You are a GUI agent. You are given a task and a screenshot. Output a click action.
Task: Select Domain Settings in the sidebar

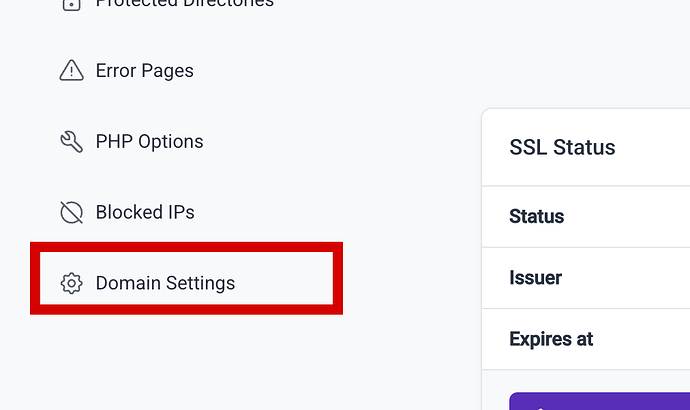165,283
